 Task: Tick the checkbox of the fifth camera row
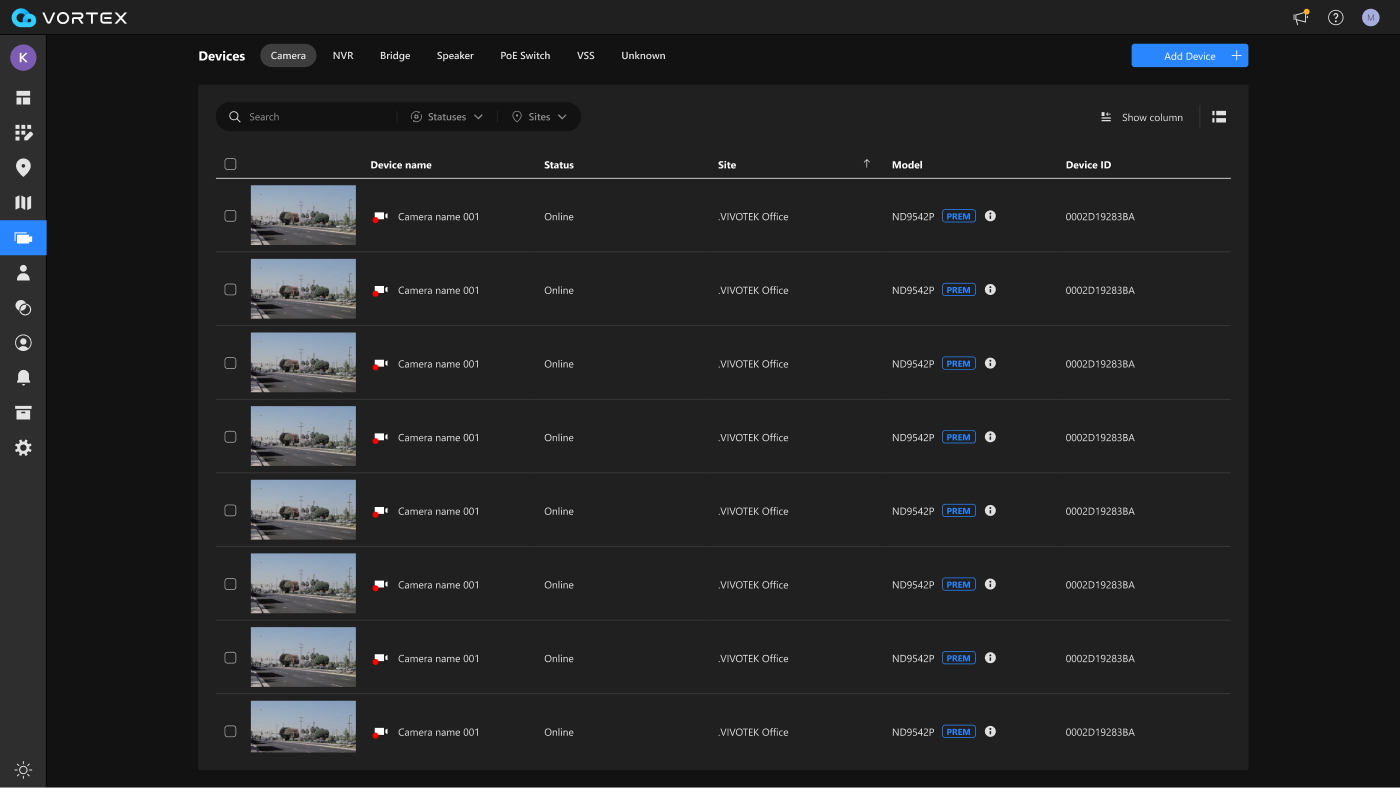coord(230,511)
